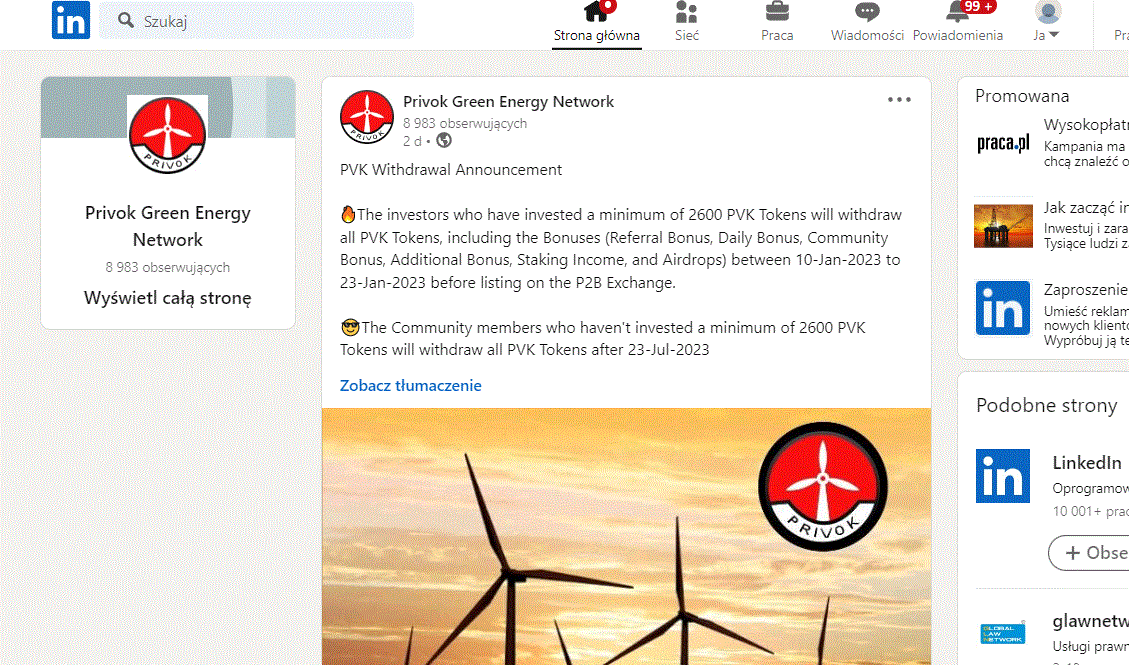Follow the LinkedIn page with Obserwuj button

pos(1090,553)
